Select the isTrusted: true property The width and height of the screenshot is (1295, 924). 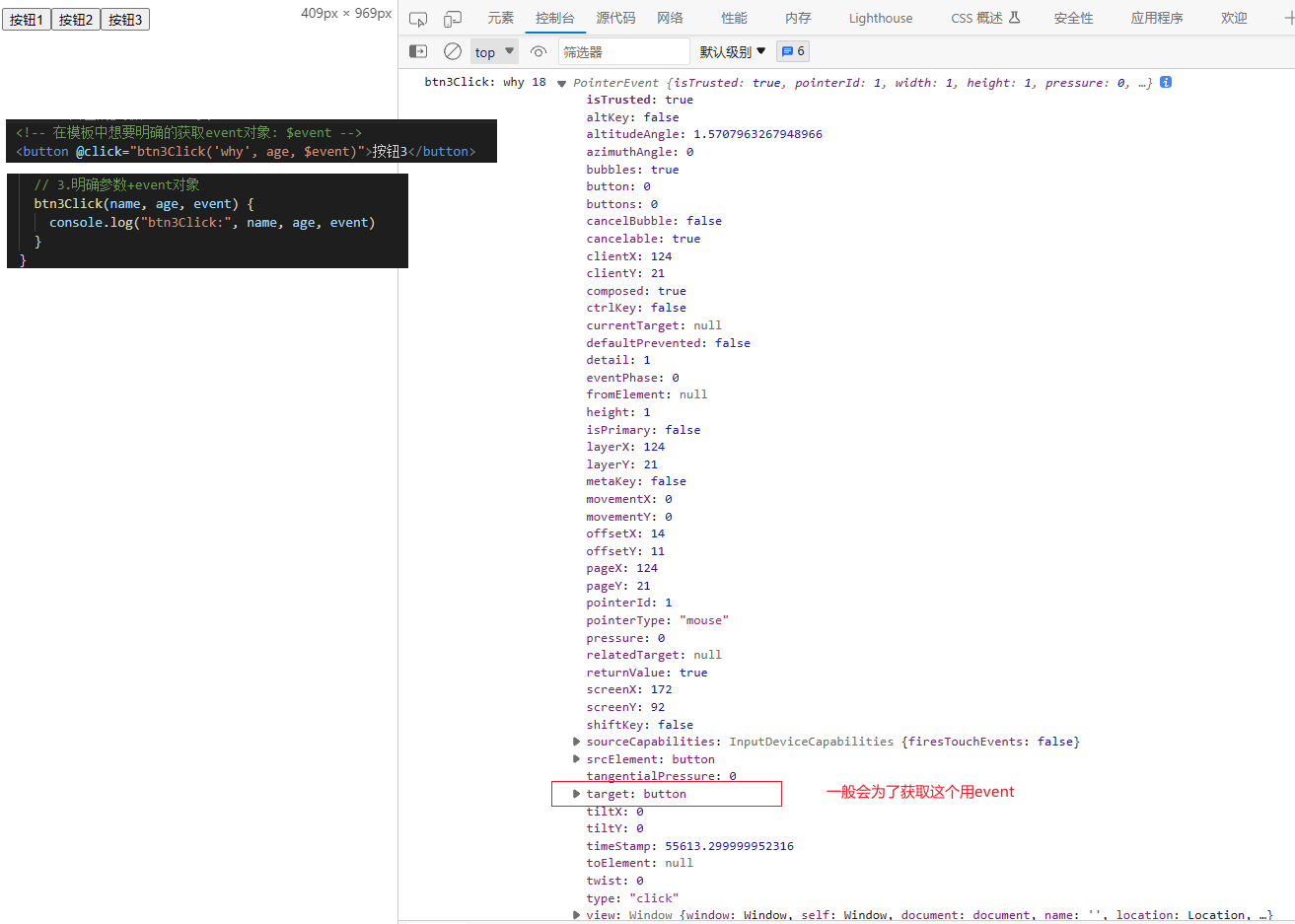pyautogui.click(x=640, y=100)
